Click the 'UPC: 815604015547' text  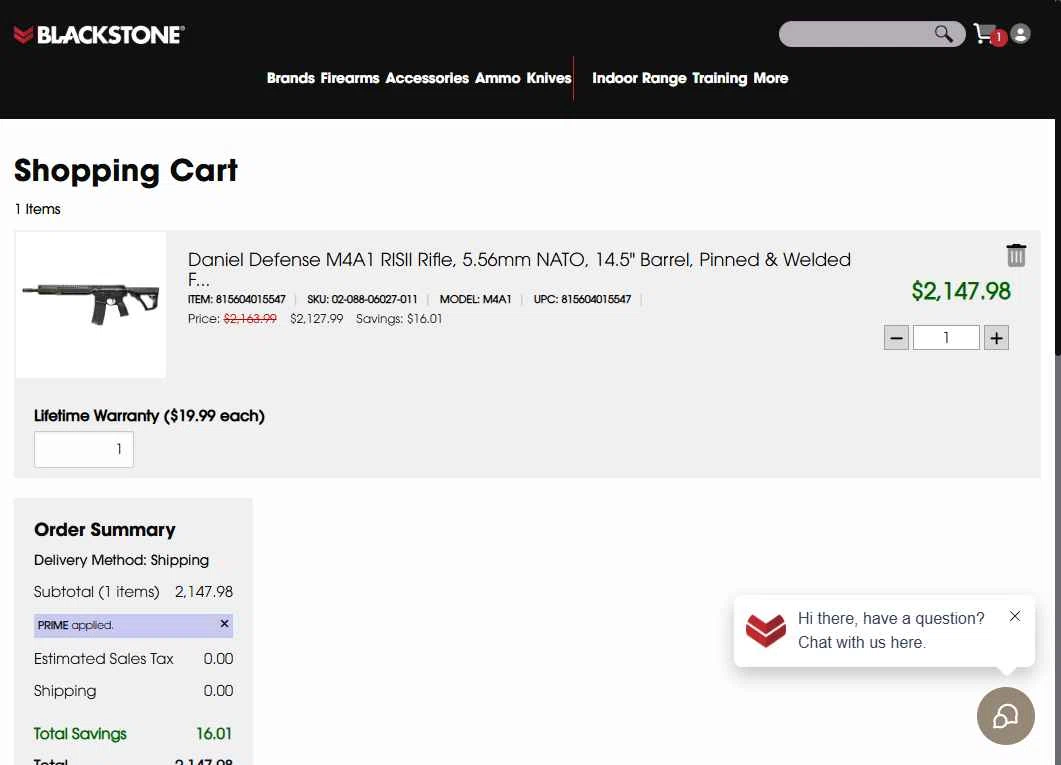pos(582,299)
